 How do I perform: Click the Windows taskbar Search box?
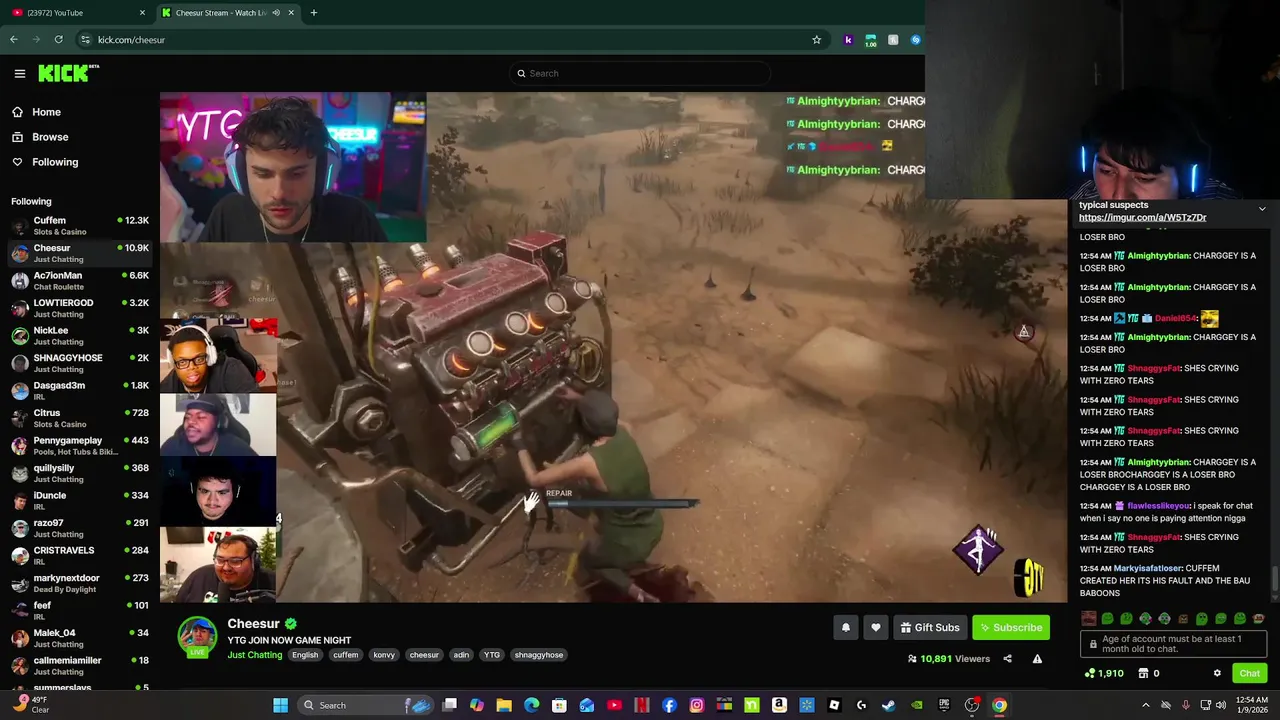point(365,705)
